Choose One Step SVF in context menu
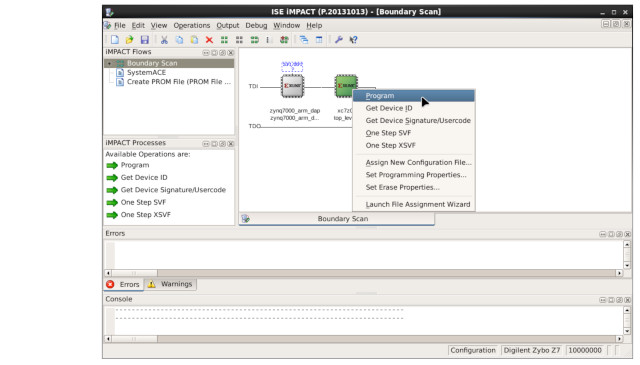 [413, 133]
